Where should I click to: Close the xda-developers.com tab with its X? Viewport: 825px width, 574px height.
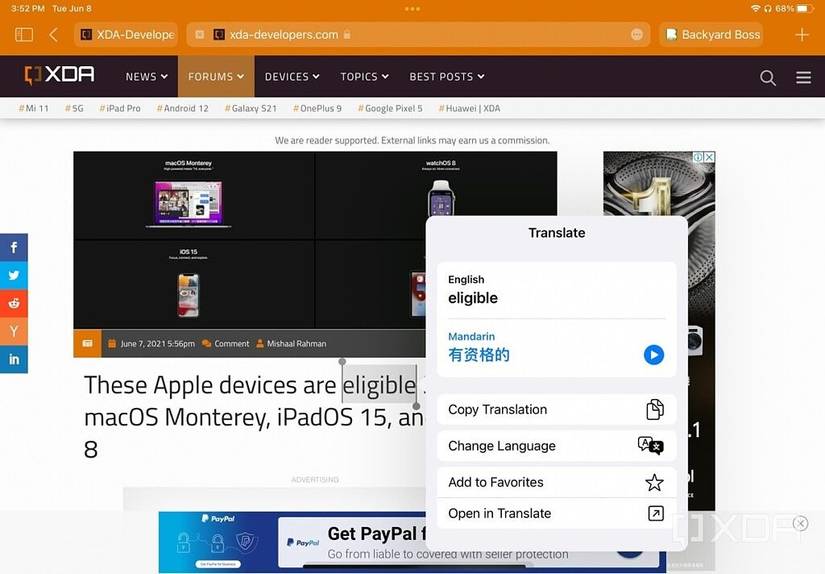[199, 35]
